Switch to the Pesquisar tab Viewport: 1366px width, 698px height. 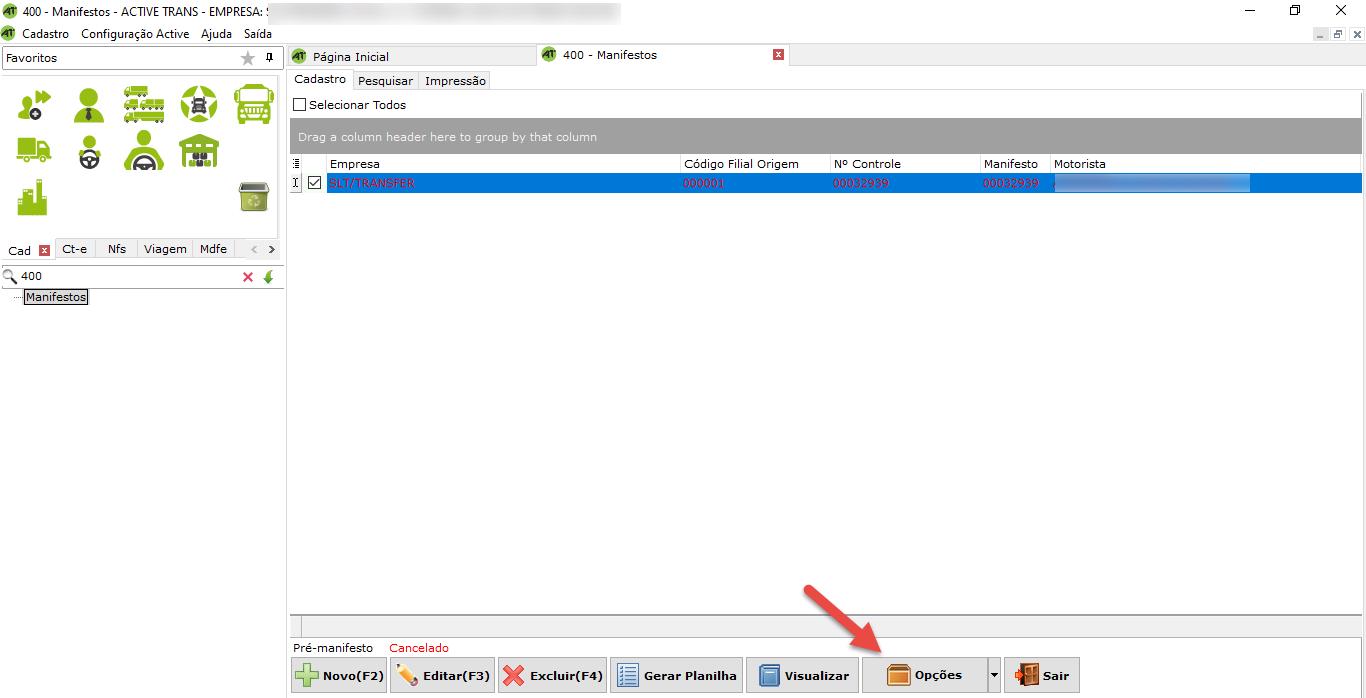pyautogui.click(x=385, y=81)
